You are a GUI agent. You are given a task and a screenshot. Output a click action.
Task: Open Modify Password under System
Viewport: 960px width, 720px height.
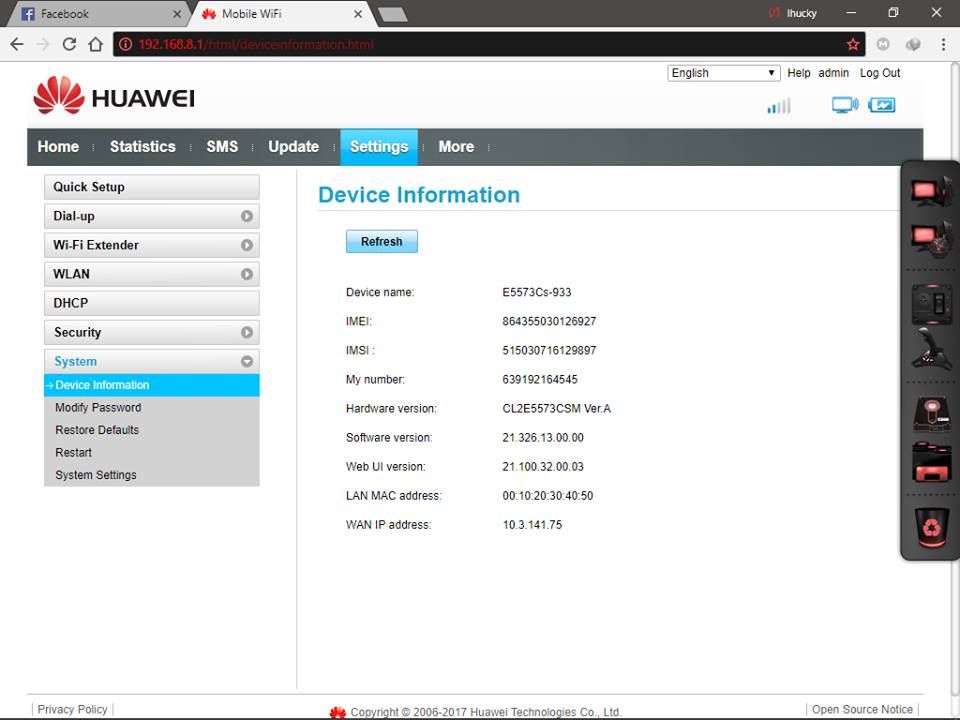pos(98,408)
